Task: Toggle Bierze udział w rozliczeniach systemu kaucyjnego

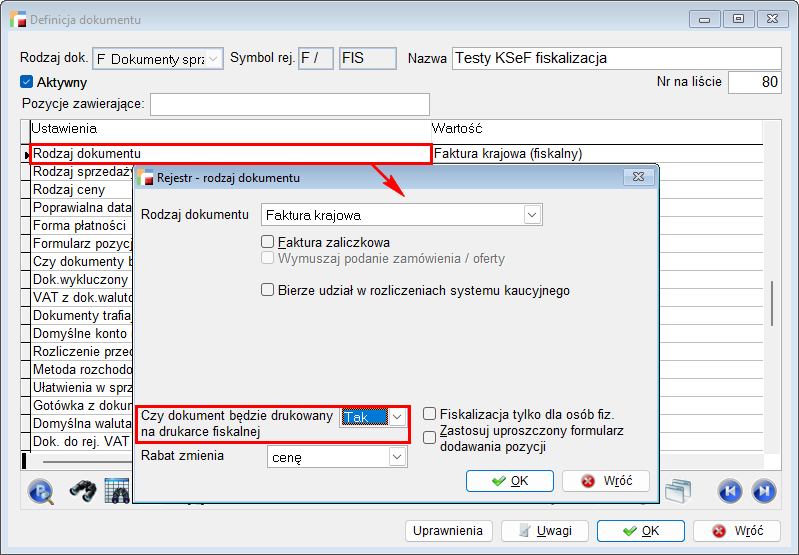Action: (x=268, y=290)
